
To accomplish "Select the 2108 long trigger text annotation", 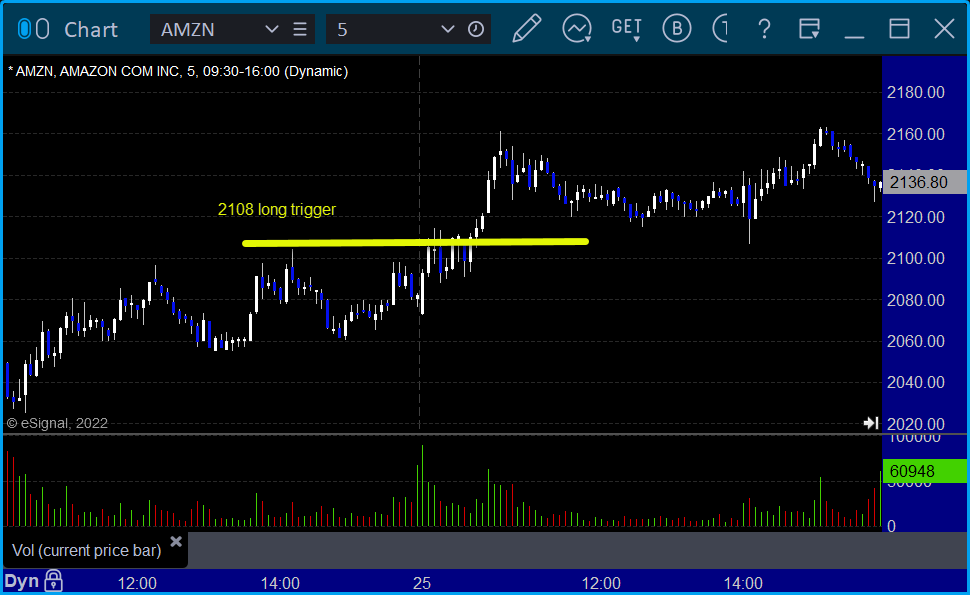I will click(277, 210).
